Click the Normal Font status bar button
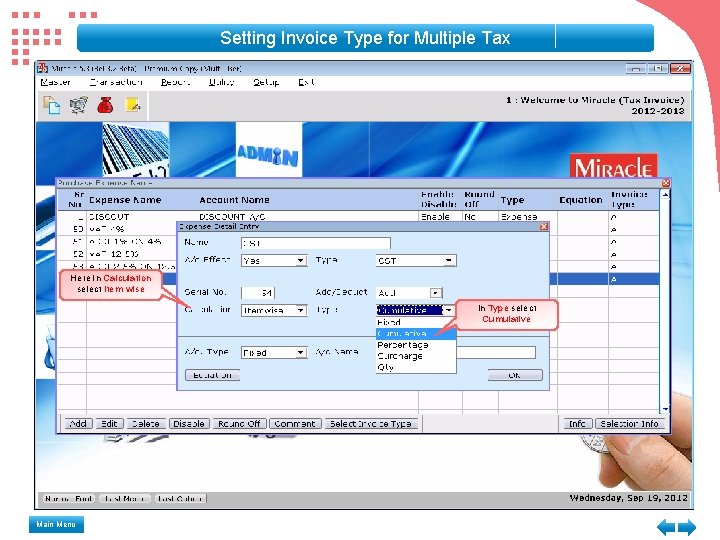Image resolution: width=720 pixels, height=540 pixels. 69,499
